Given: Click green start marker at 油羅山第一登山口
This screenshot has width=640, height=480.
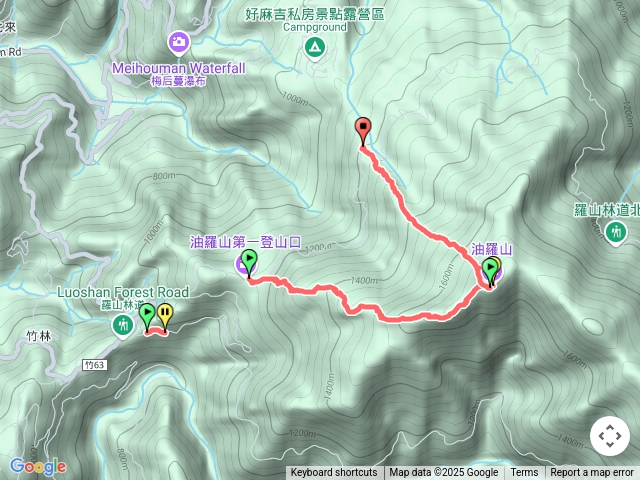Looking at the screenshot, I should [x=249, y=262].
